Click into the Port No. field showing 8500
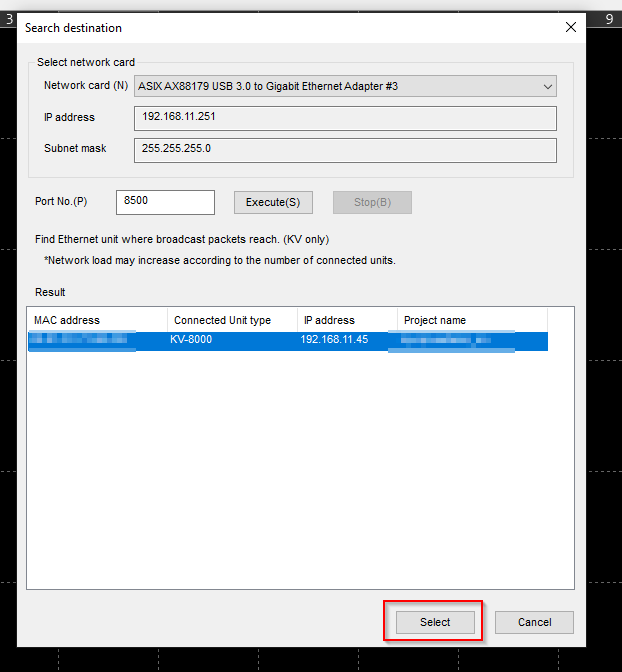Viewport: 622px width, 672px height. coord(165,202)
